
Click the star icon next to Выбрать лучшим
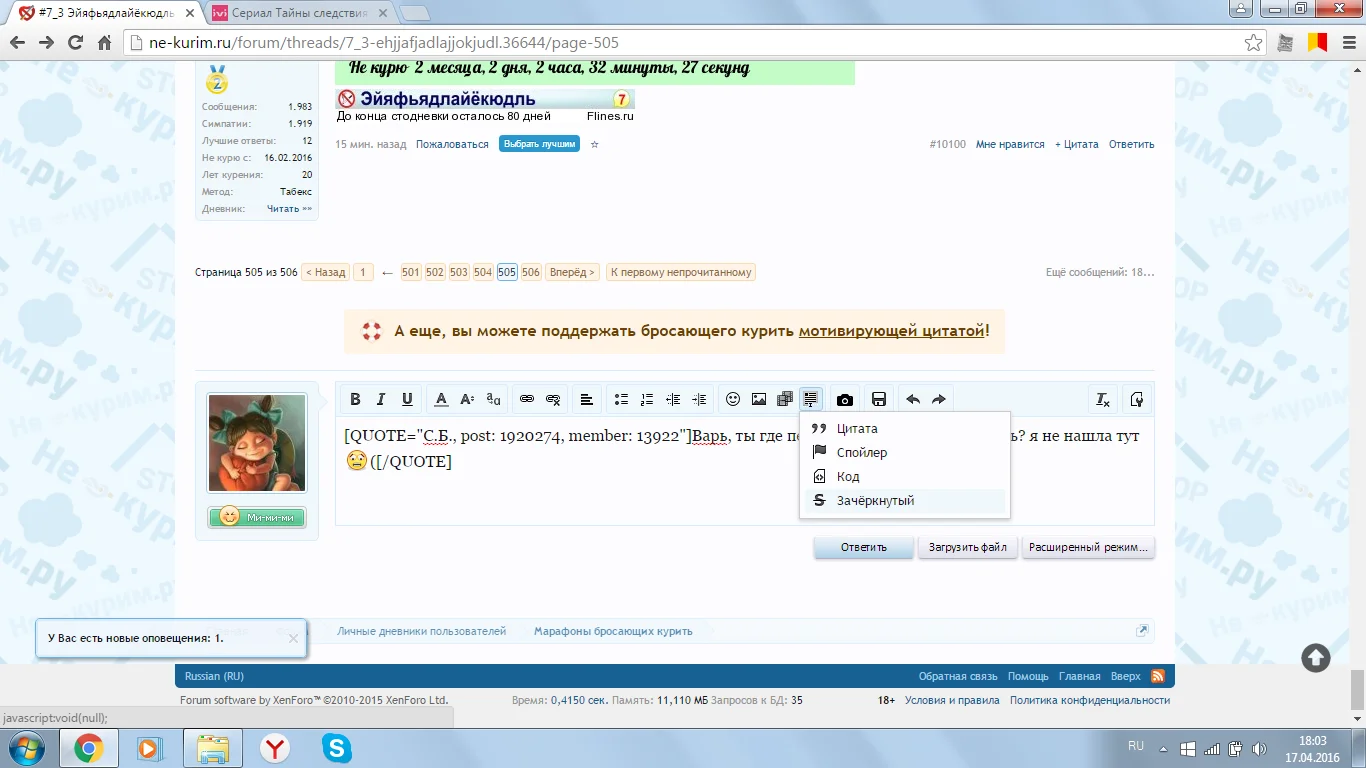coord(594,144)
